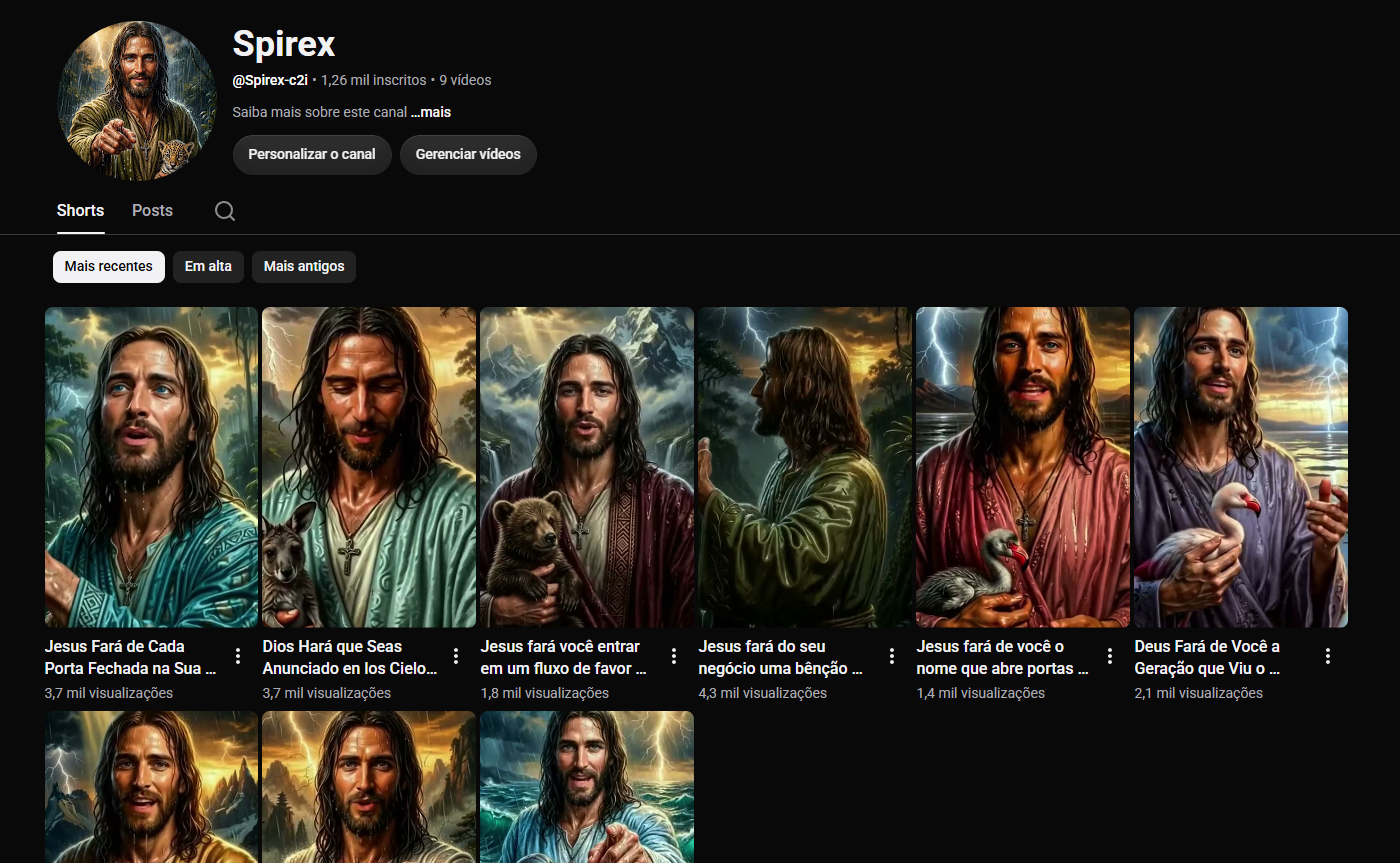Open the Posts tab

[x=152, y=211]
